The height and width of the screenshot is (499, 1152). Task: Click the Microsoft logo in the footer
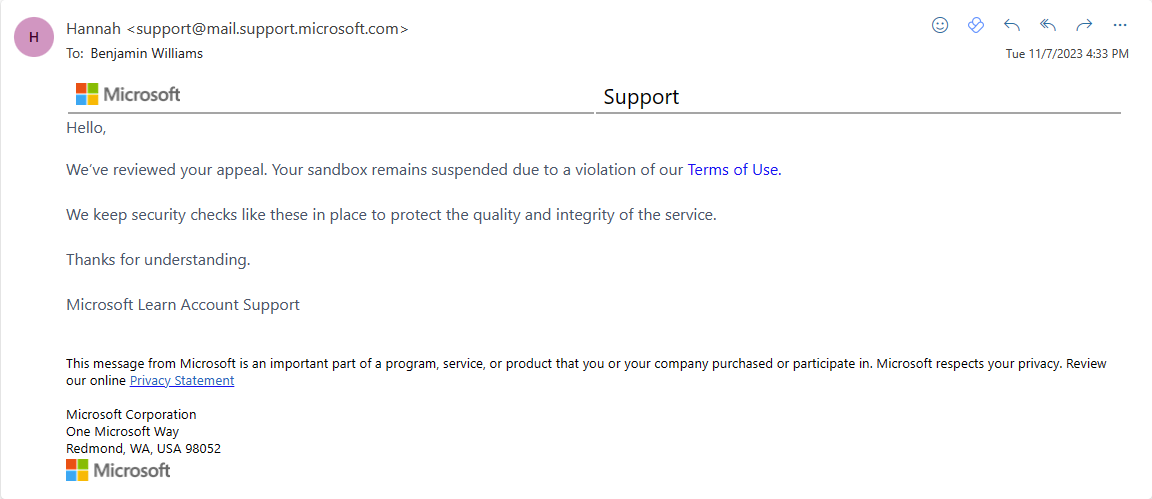pos(118,470)
